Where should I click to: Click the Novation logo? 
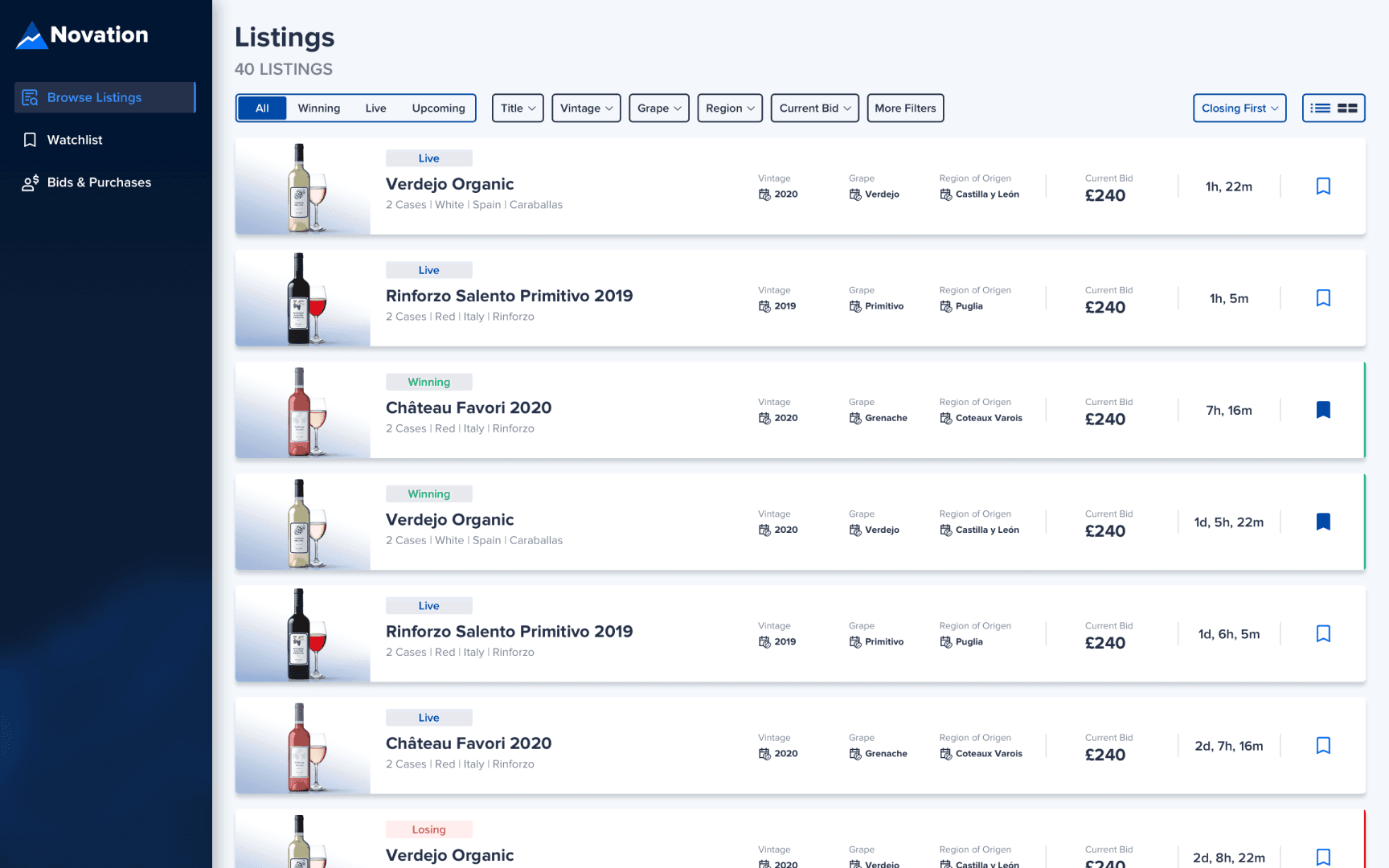click(82, 35)
